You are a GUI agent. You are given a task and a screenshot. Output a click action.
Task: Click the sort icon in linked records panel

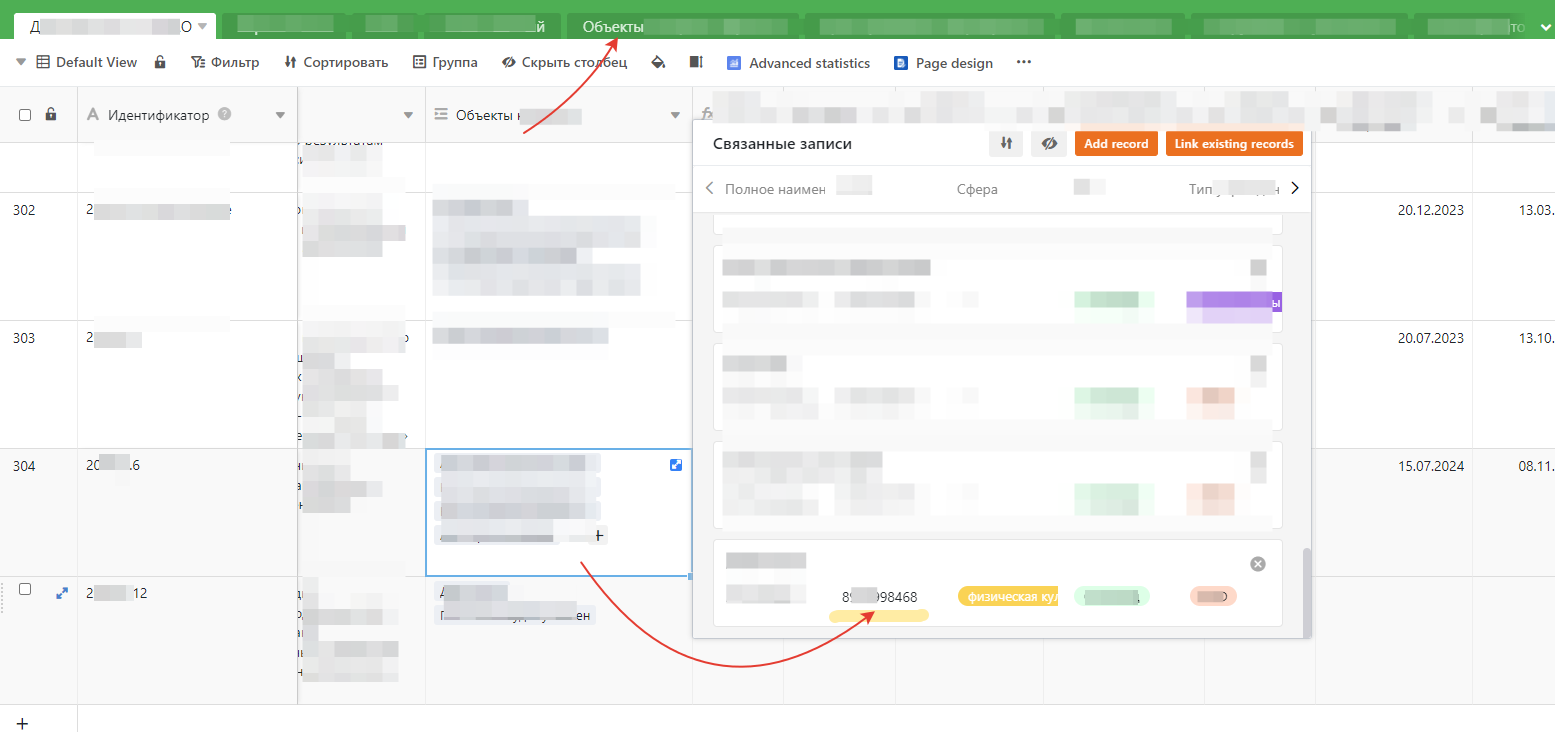(1005, 144)
